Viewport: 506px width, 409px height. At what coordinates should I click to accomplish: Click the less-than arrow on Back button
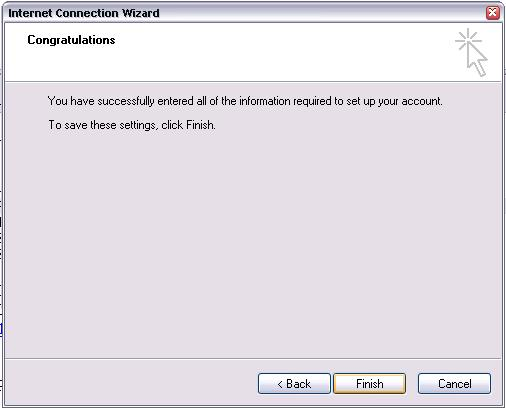tap(280, 384)
